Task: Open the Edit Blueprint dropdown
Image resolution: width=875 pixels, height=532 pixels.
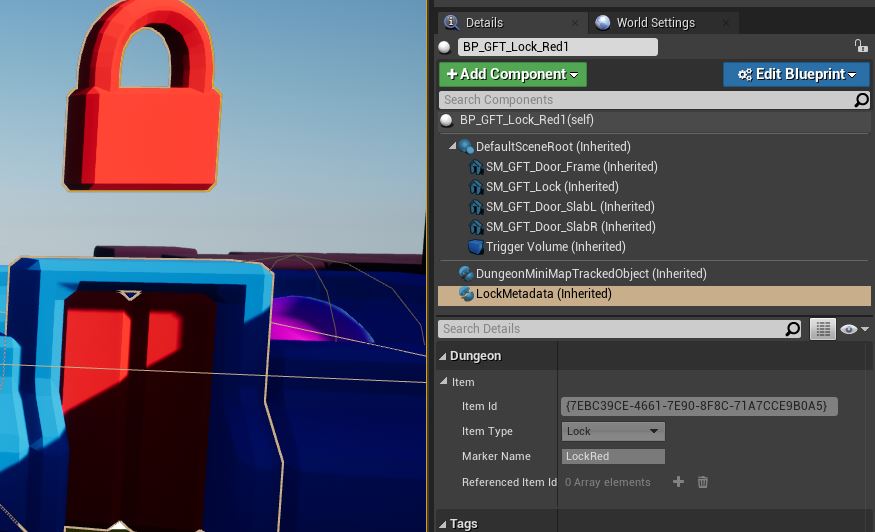Action: click(796, 74)
